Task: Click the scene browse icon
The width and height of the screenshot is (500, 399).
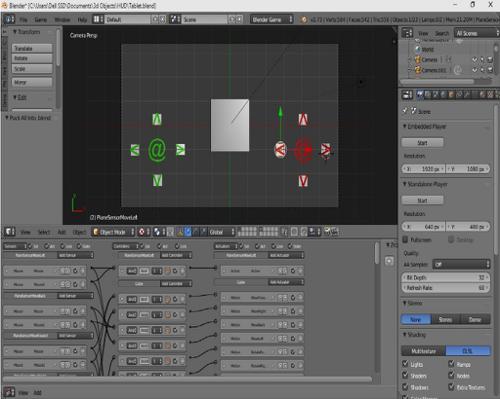Action: 175,19
